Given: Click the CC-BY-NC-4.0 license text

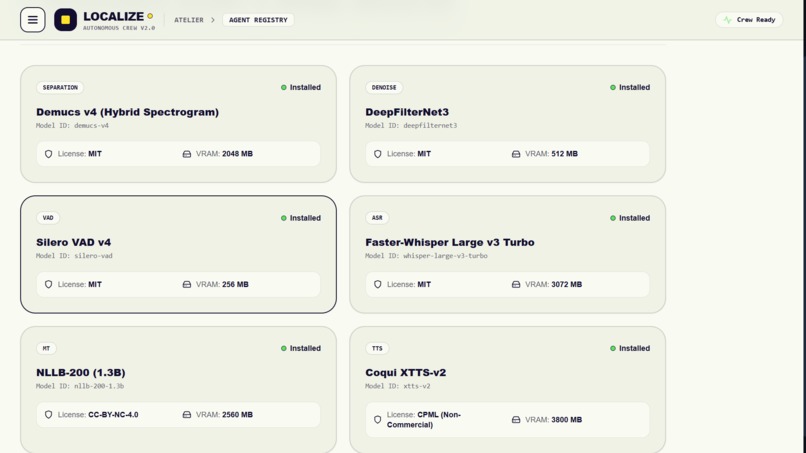Looking at the screenshot, I should point(113,414).
